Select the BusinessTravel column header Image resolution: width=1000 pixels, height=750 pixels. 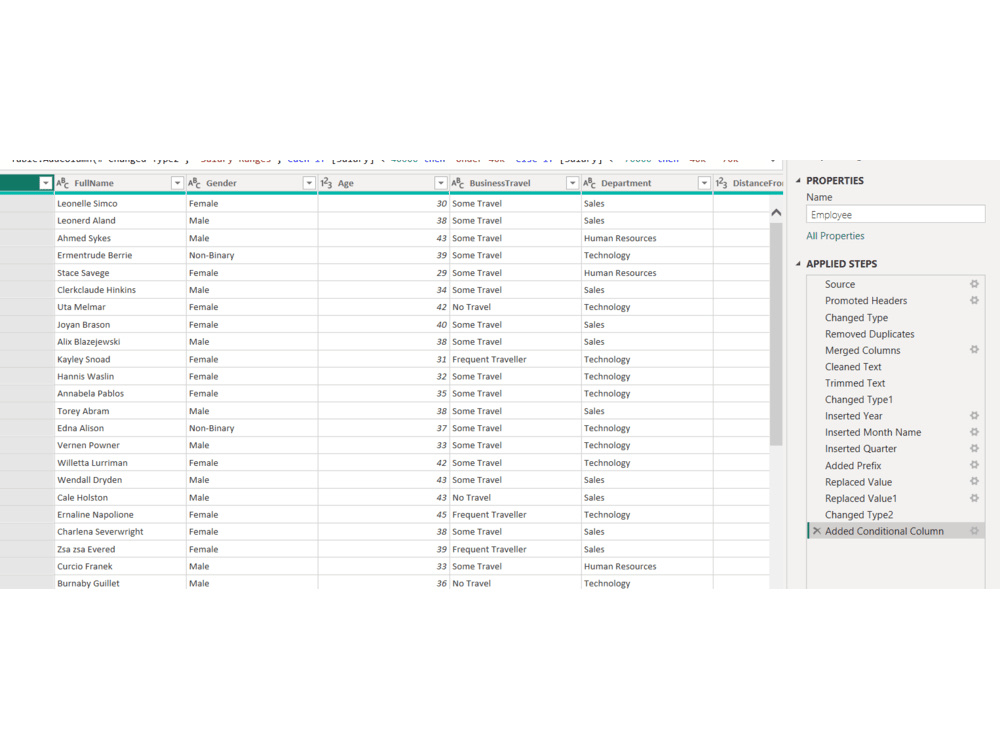499,183
